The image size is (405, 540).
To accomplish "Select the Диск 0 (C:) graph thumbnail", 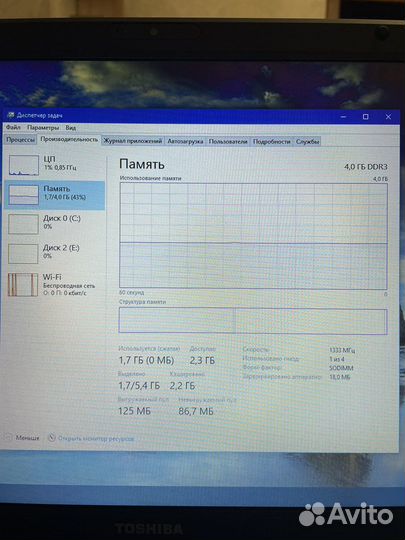I will click(x=23, y=224).
